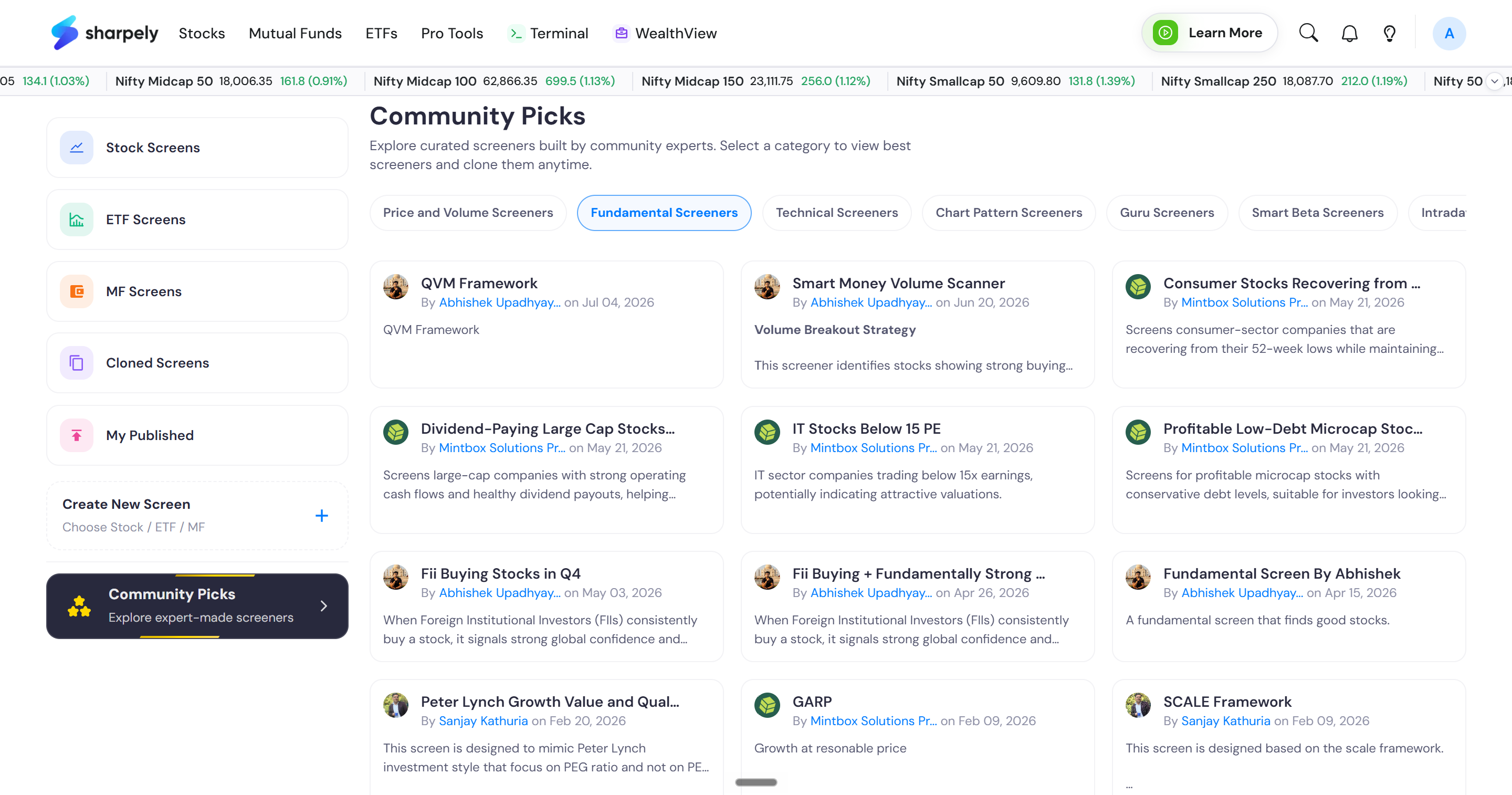
Task: Open the ETFs menu
Action: [x=382, y=34]
